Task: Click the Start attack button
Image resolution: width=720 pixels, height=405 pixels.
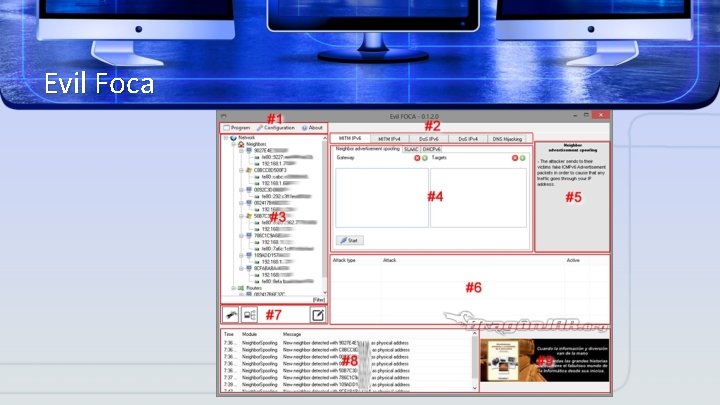Action: tap(350, 240)
